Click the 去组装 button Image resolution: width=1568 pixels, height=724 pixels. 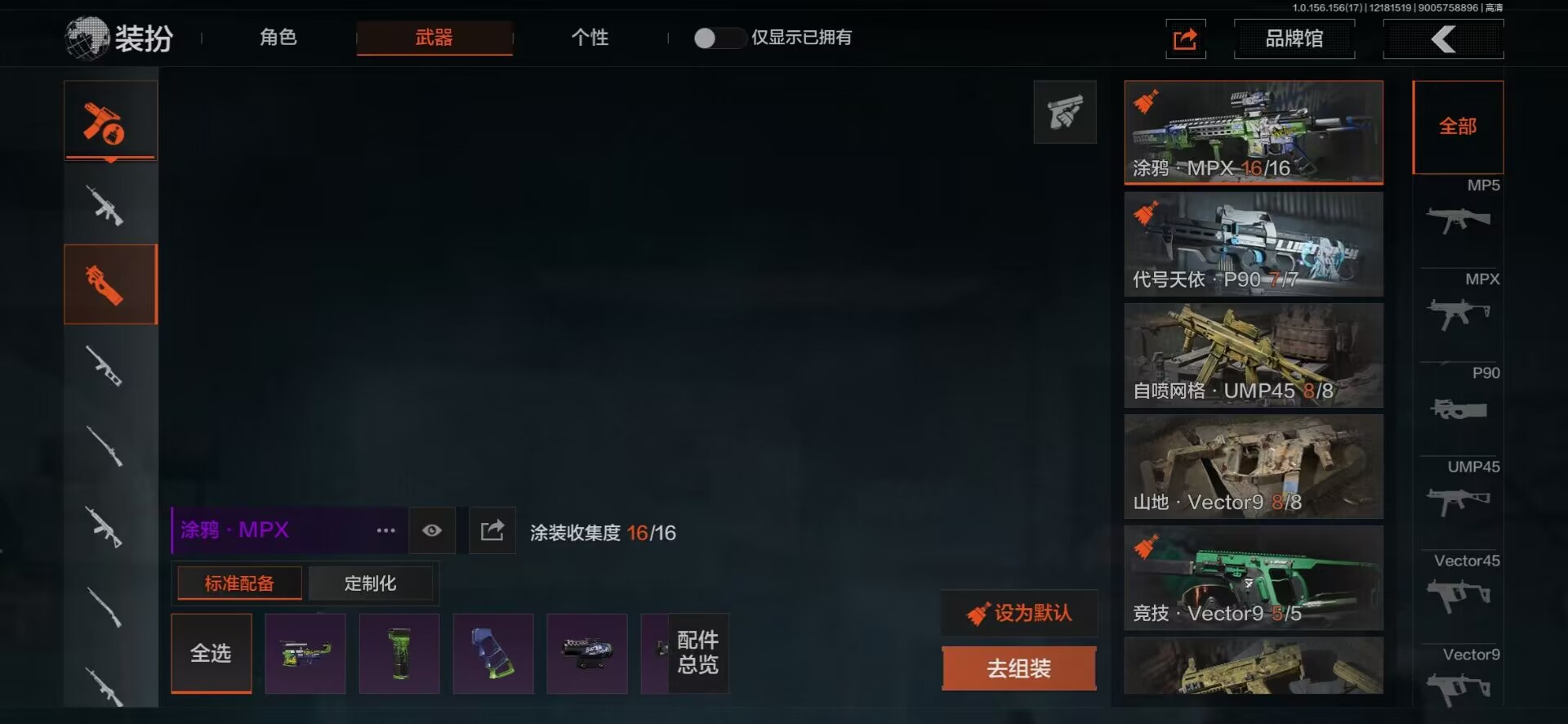click(1018, 668)
